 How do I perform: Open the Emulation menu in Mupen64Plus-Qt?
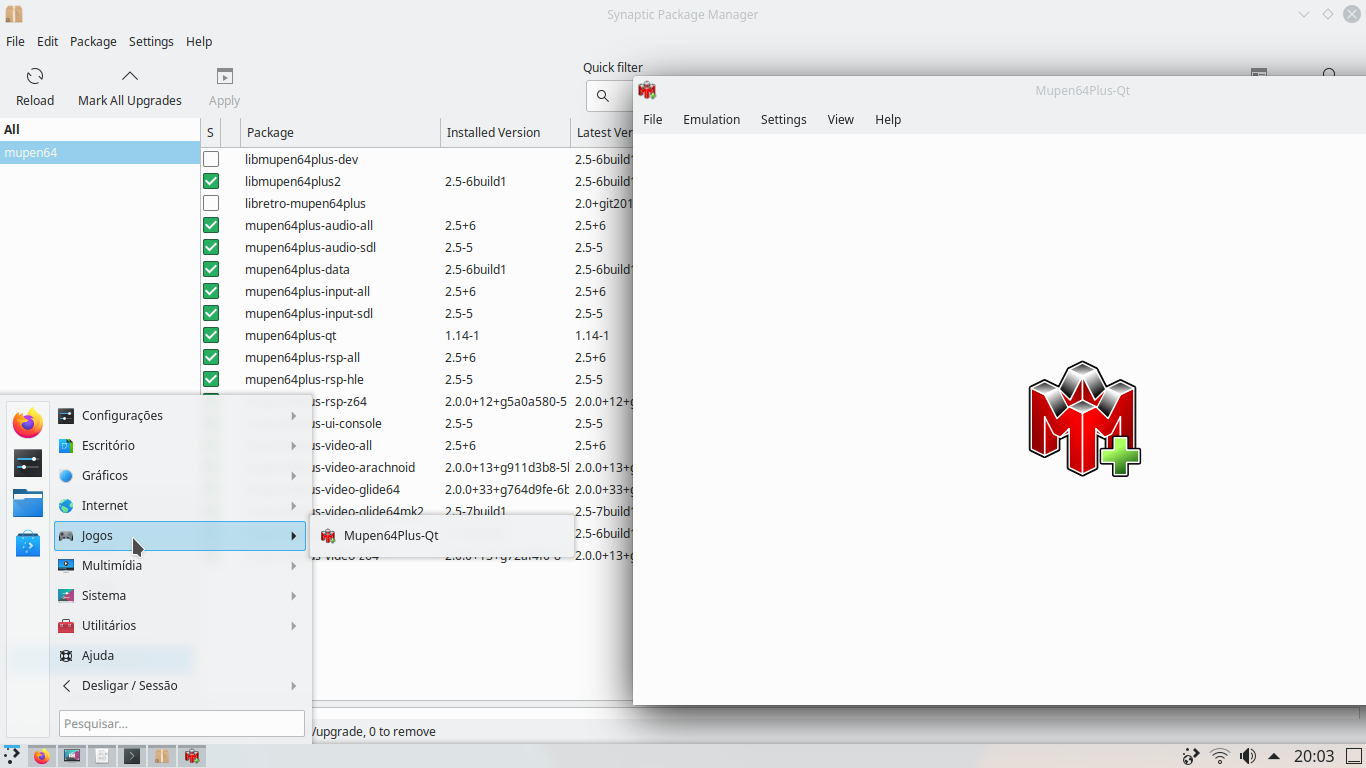pos(711,119)
